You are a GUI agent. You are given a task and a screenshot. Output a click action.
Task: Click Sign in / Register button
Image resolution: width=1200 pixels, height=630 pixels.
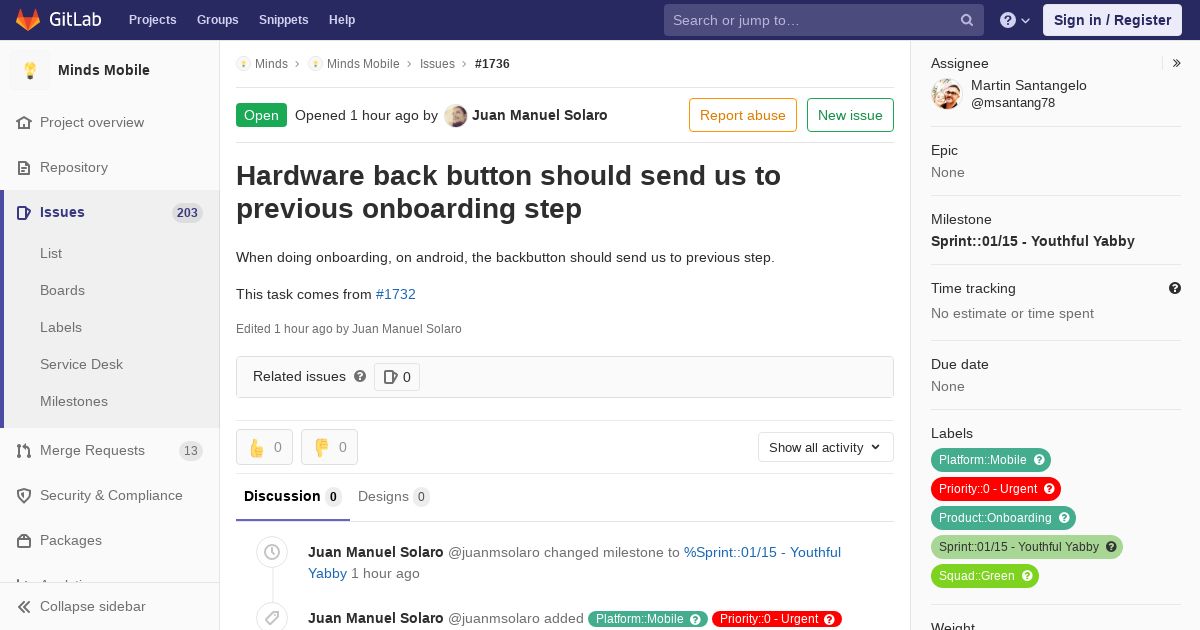[1112, 20]
